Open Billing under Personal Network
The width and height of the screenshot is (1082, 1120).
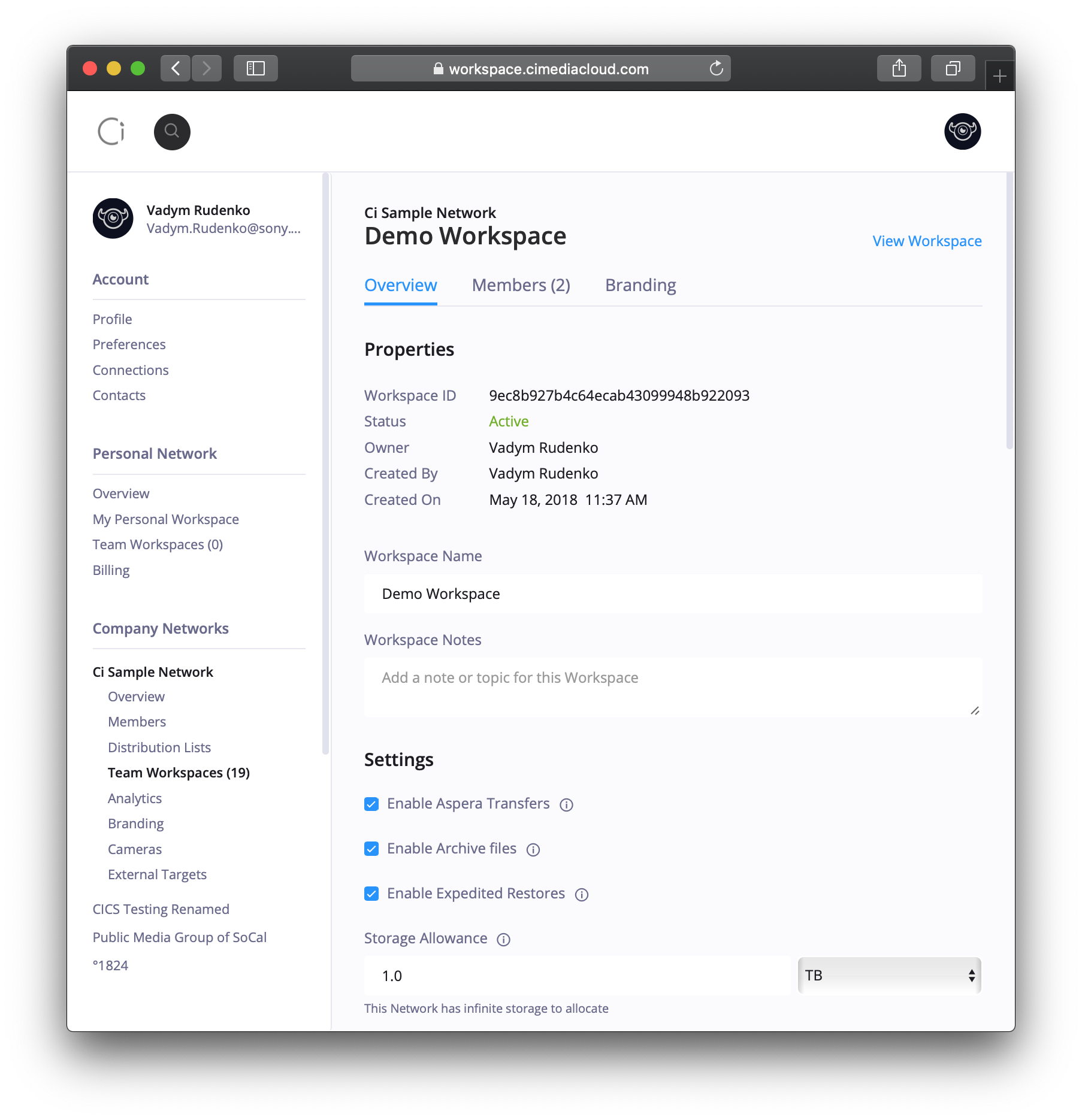point(111,570)
